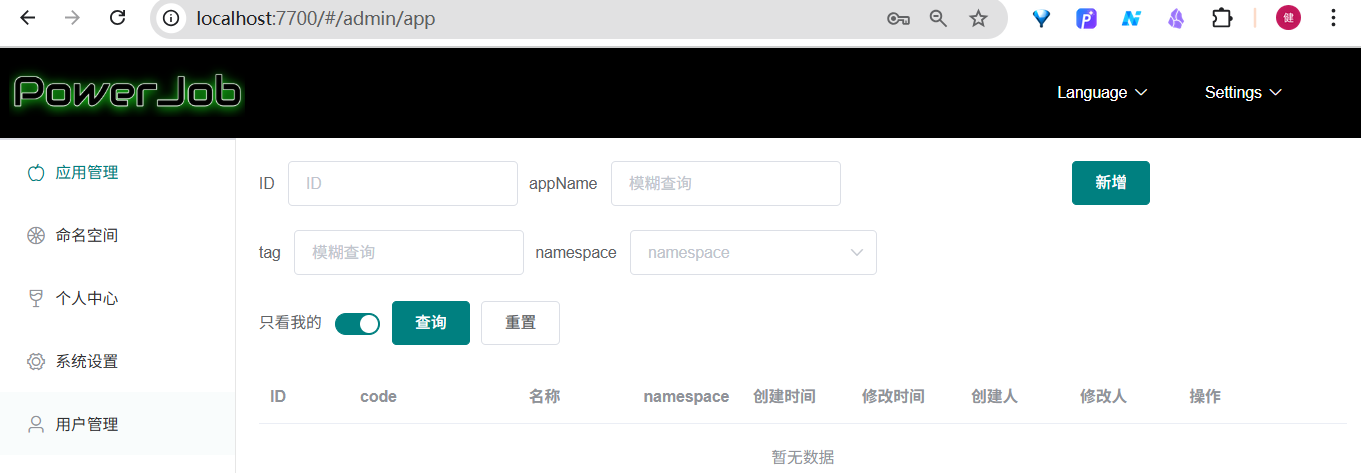The image size is (1361, 473).
Task: Open 用户管理 in the sidebar
Action: (117, 424)
